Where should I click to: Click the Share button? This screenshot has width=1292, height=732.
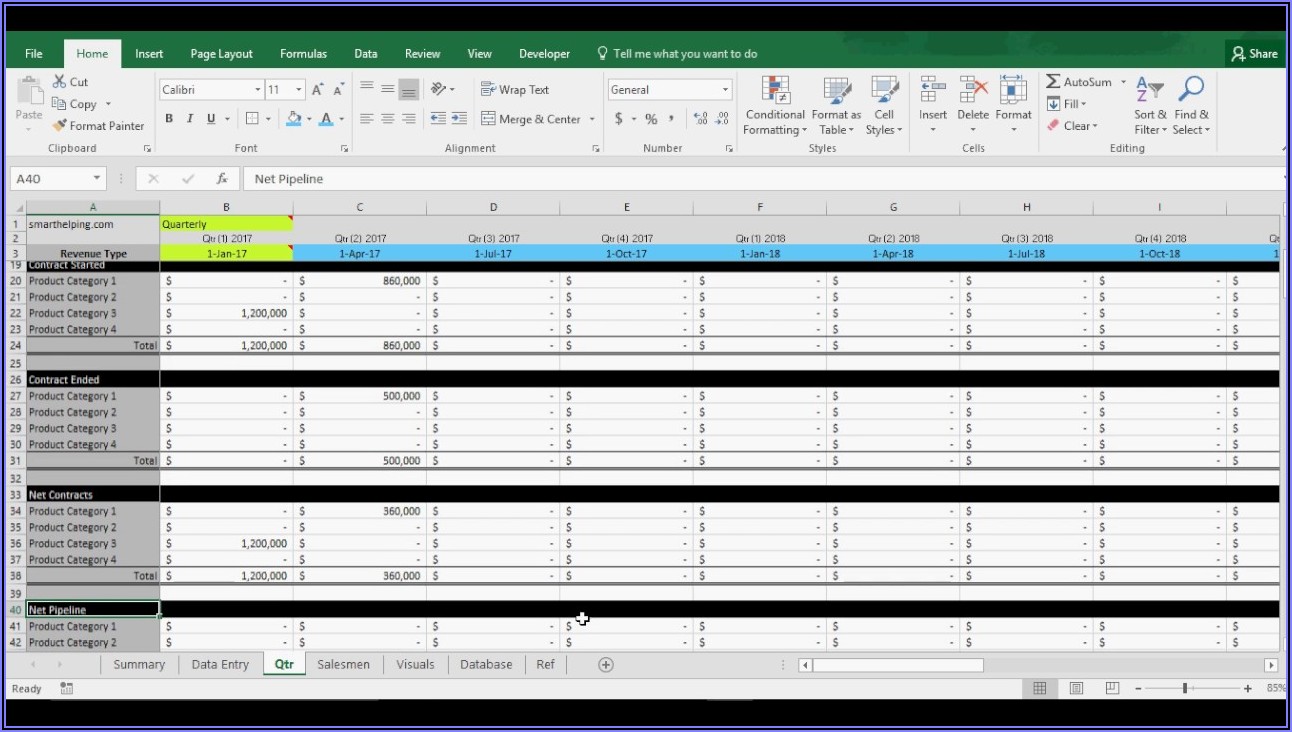pyautogui.click(x=1254, y=54)
